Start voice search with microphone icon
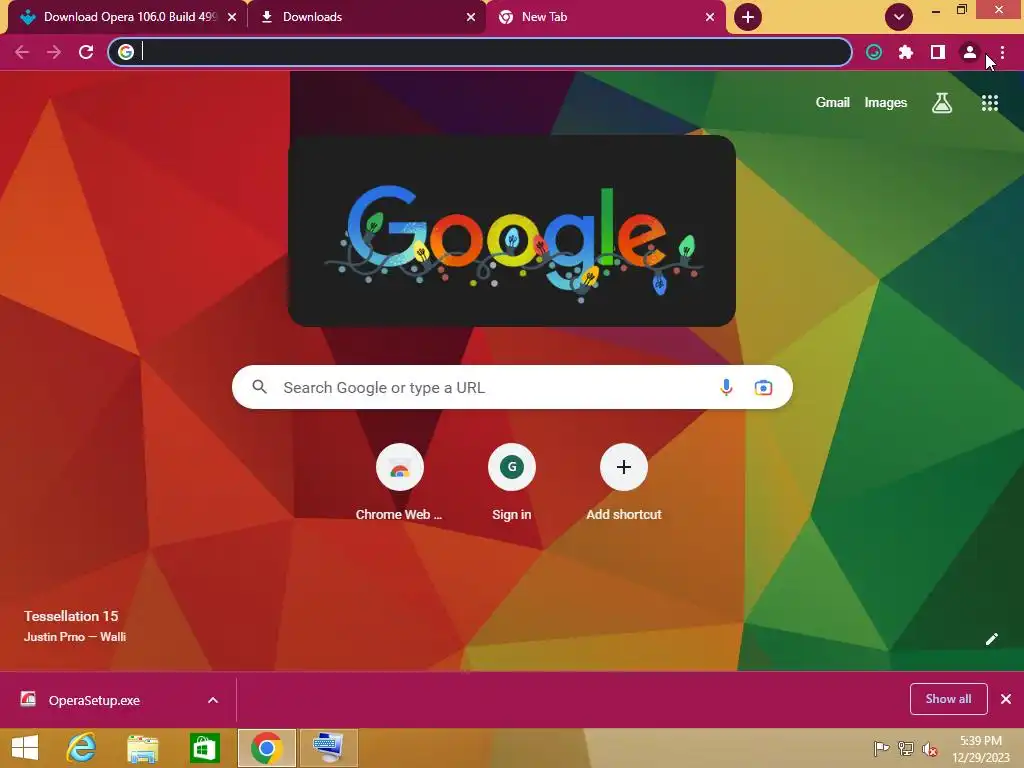The height and width of the screenshot is (768, 1024). (x=726, y=387)
